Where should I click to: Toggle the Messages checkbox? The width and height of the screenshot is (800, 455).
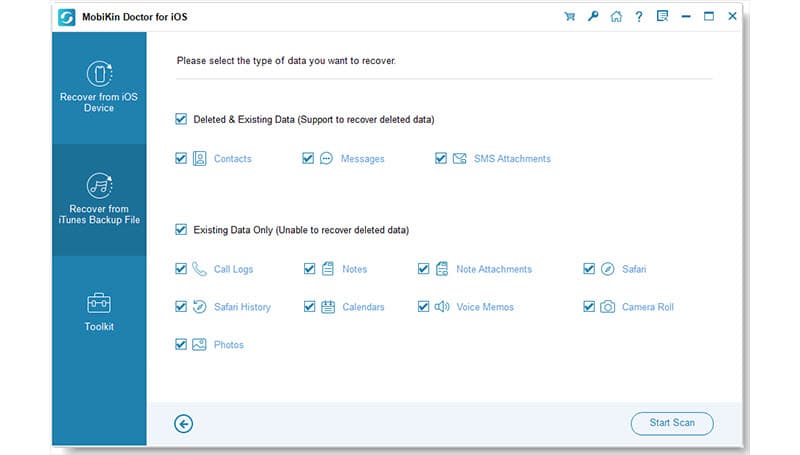pos(308,158)
